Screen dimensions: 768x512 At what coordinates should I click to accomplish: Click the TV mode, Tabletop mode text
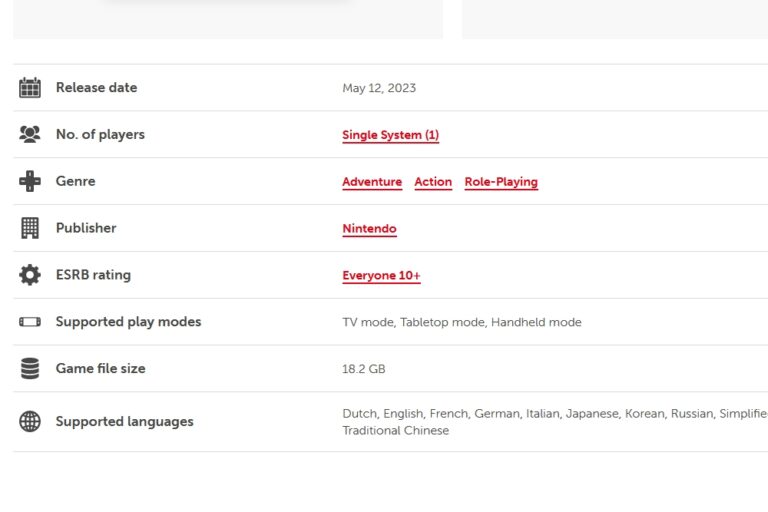[412, 322]
